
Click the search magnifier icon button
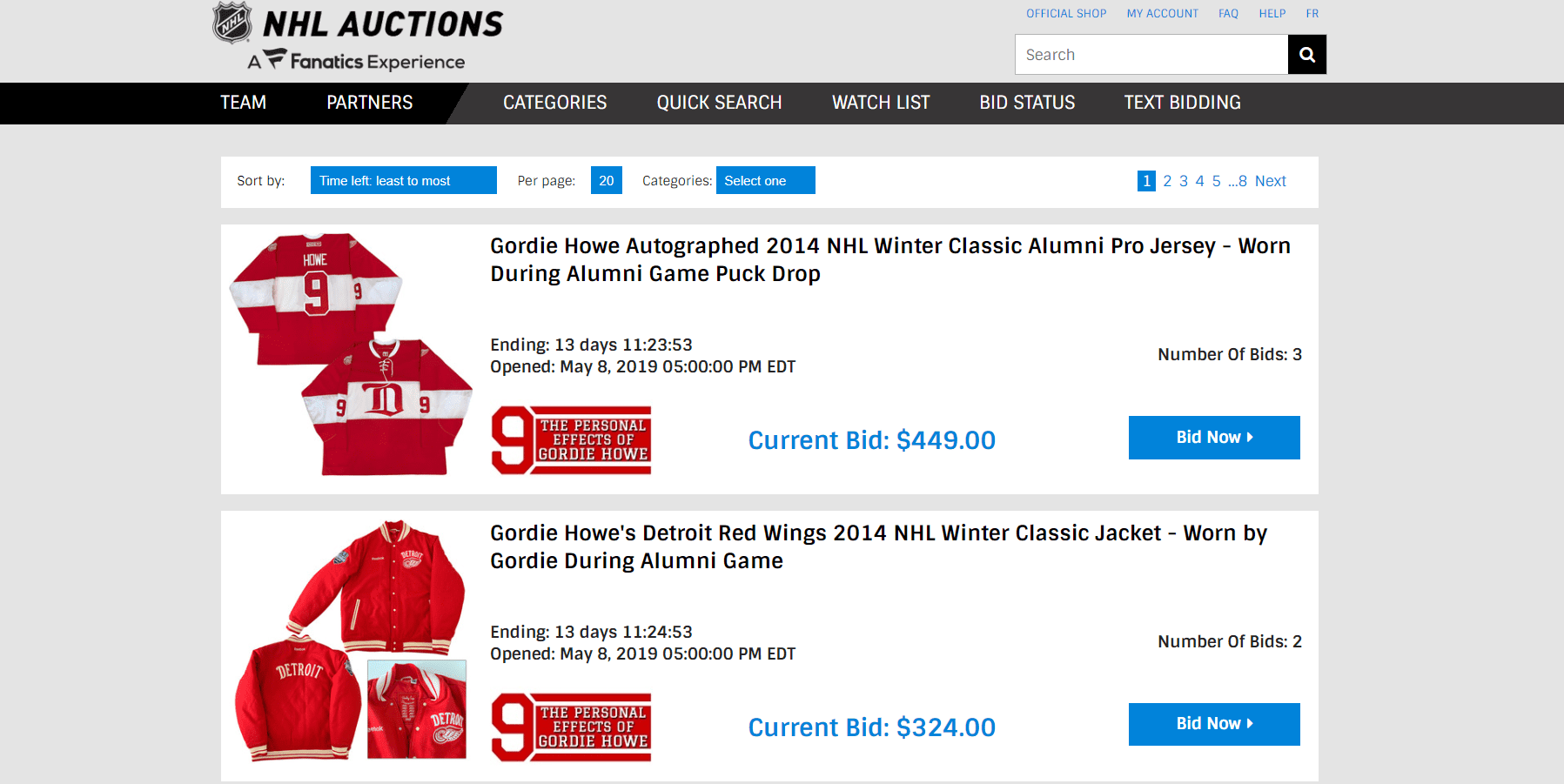(1306, 55)
